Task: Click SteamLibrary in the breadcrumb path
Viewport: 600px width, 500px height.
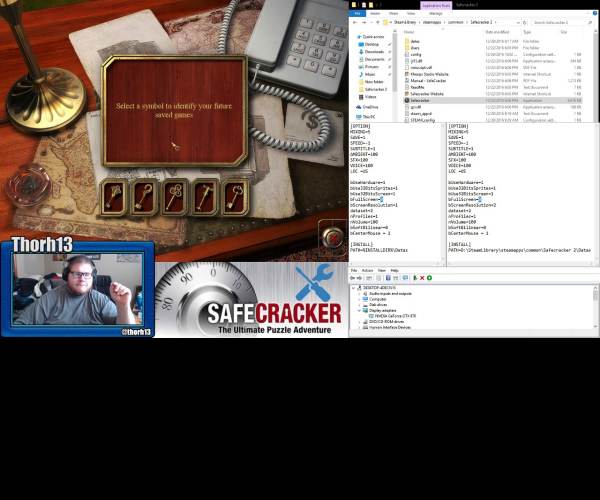Action: coord(405,23)
